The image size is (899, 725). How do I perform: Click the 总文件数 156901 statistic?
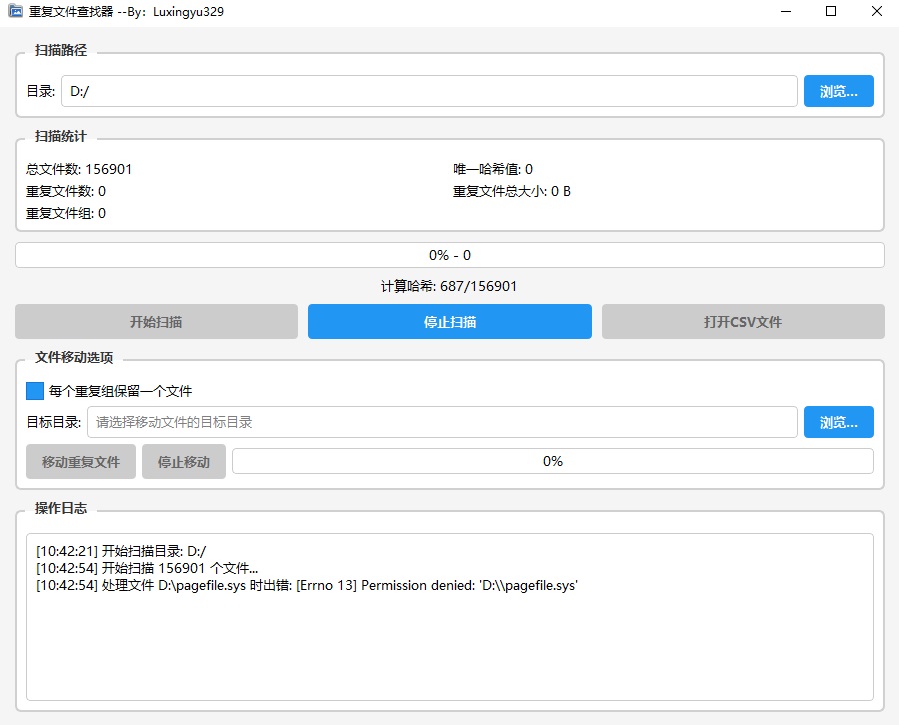[x=79, y=169]
